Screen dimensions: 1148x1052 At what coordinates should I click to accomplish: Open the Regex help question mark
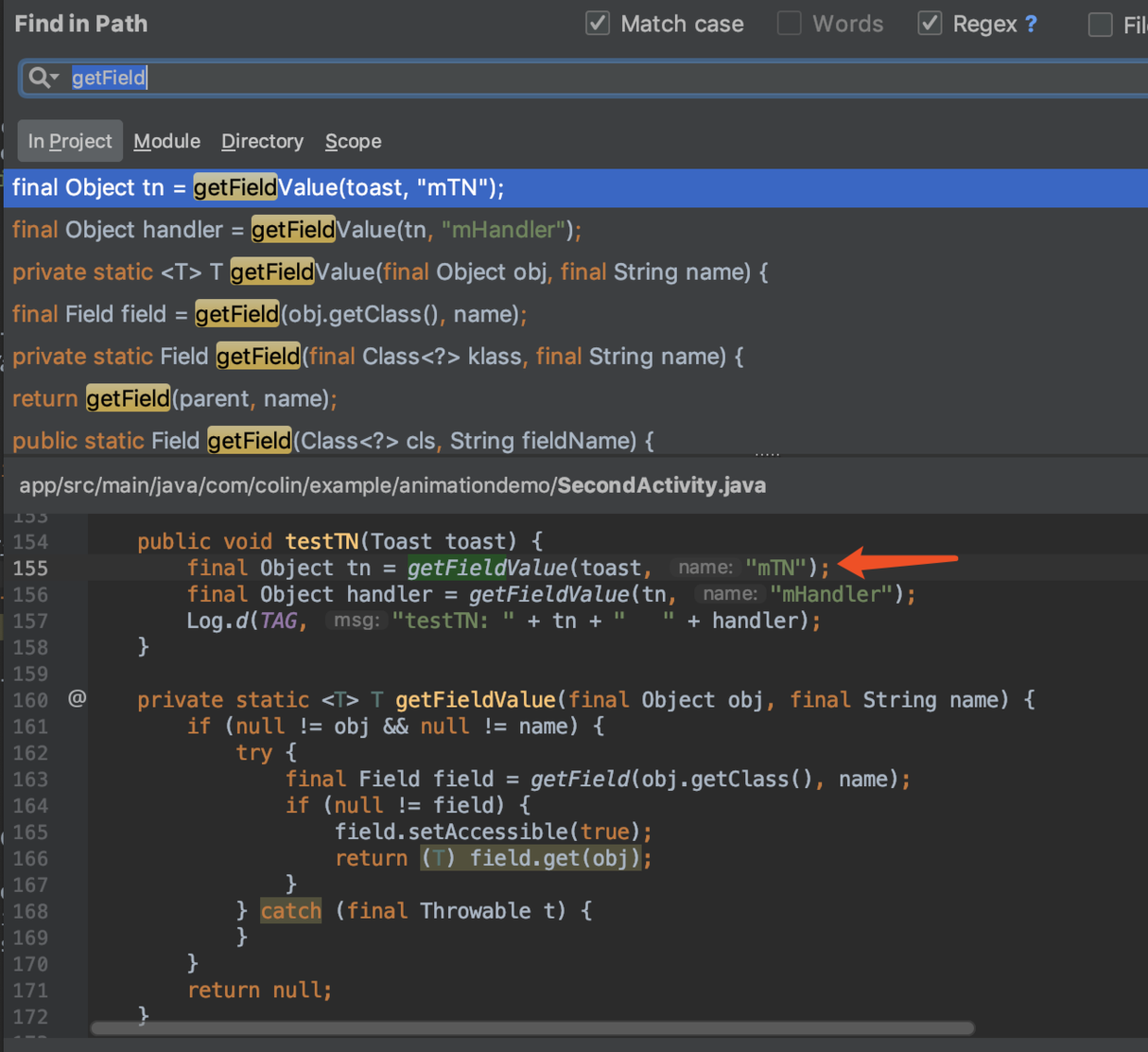1030,24
